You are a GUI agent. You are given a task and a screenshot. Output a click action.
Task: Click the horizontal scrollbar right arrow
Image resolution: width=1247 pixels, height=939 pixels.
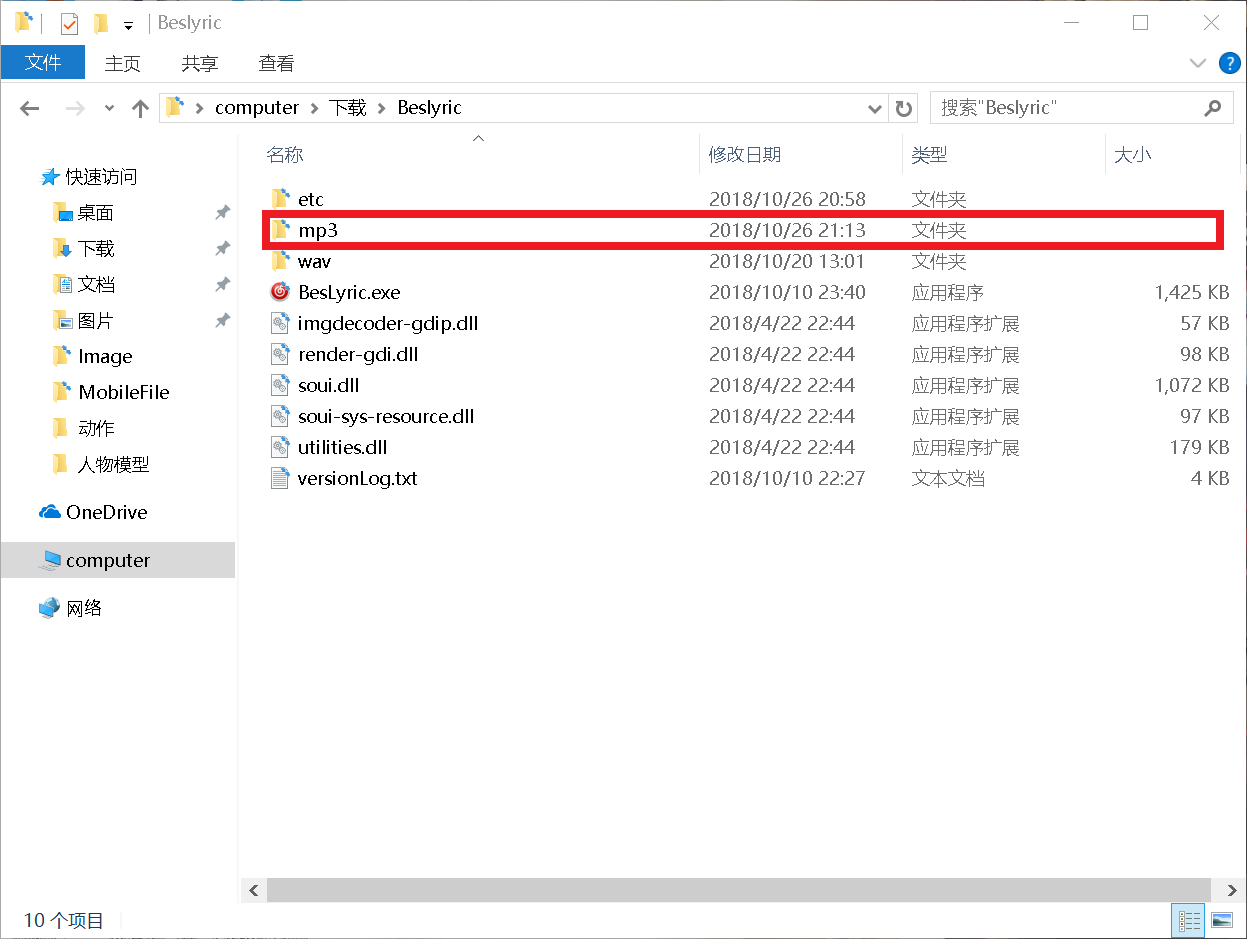(1230, 890)
